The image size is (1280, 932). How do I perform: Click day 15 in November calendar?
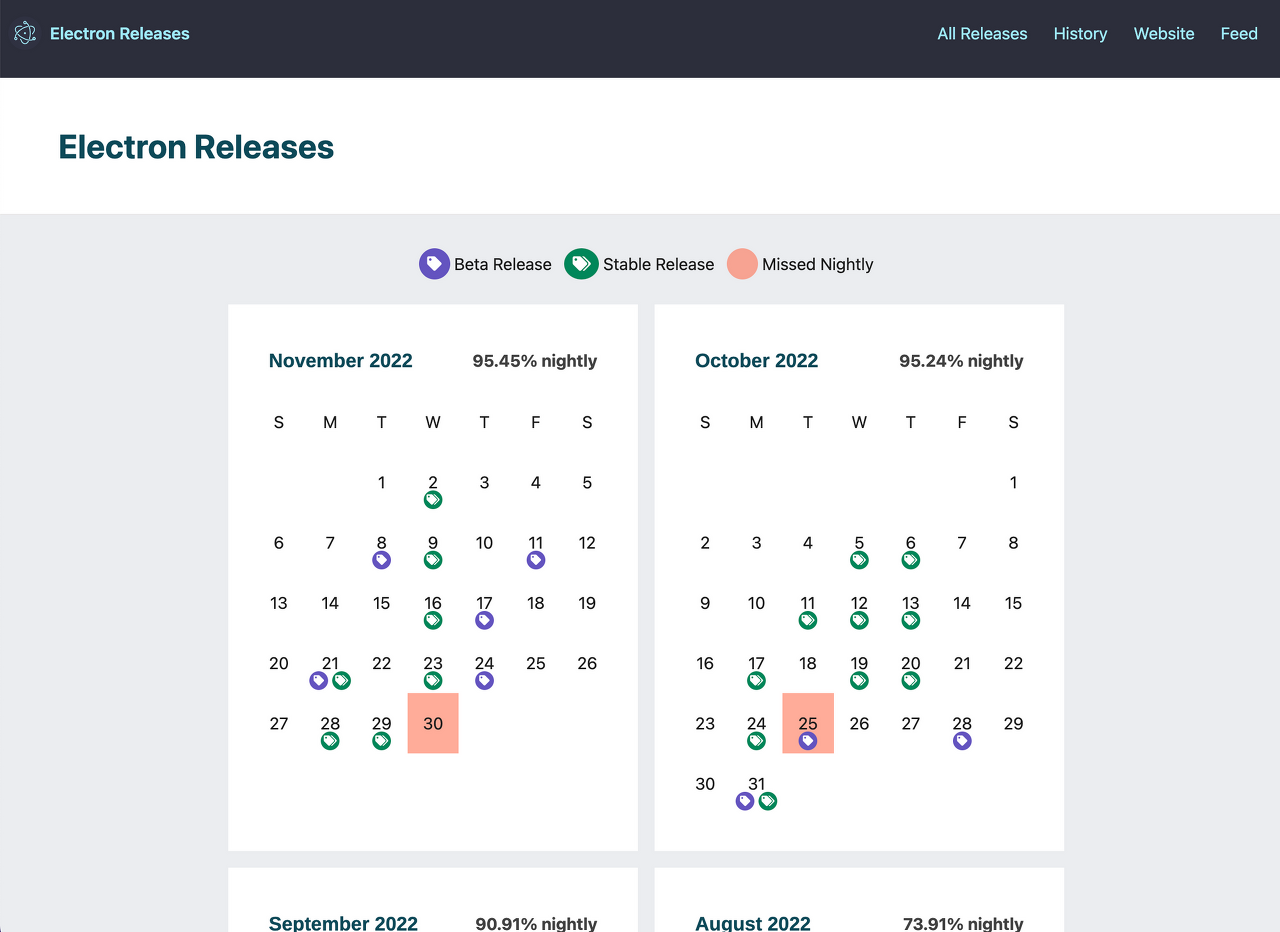[x=381, y=603]
